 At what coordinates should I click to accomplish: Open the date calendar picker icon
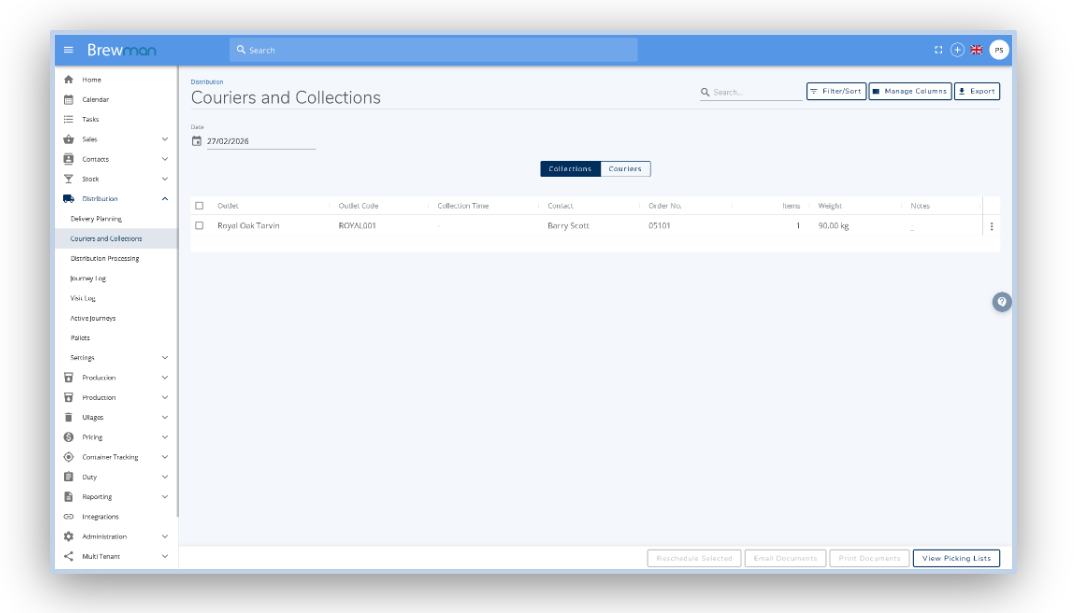pos(197,141)
